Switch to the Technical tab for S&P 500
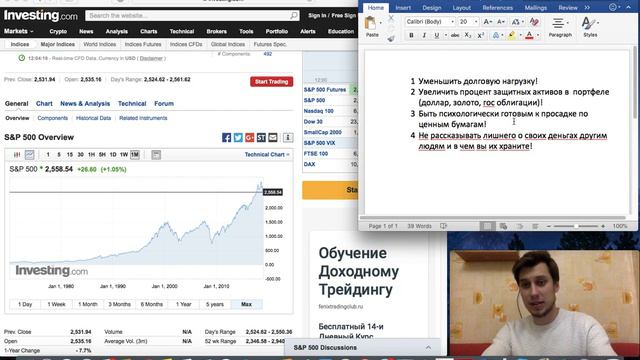The width and height of the screenshot is (640, 360). 132,104
